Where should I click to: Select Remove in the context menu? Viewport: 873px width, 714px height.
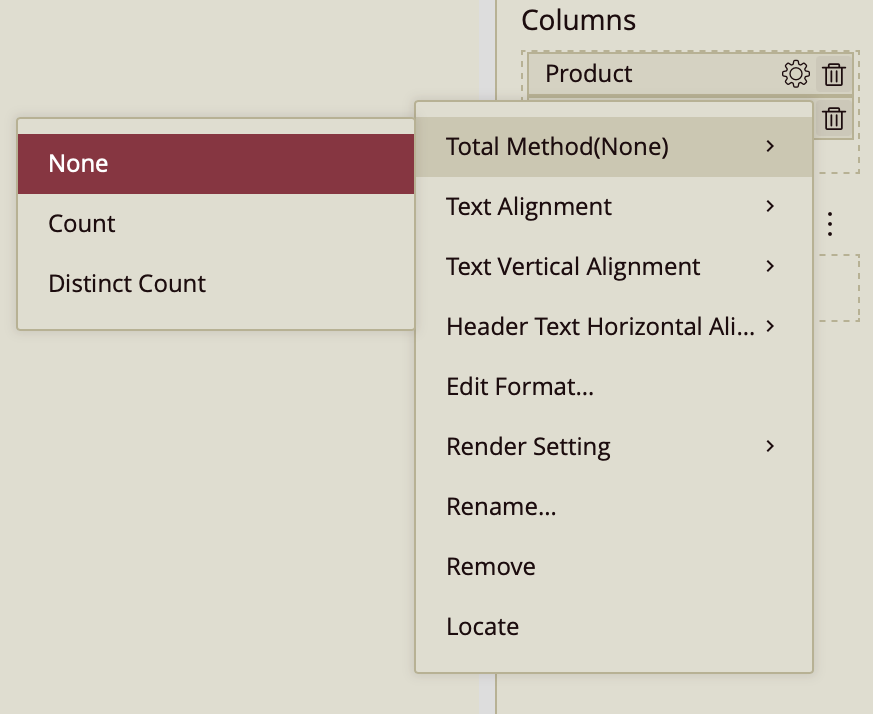(491, 567)
